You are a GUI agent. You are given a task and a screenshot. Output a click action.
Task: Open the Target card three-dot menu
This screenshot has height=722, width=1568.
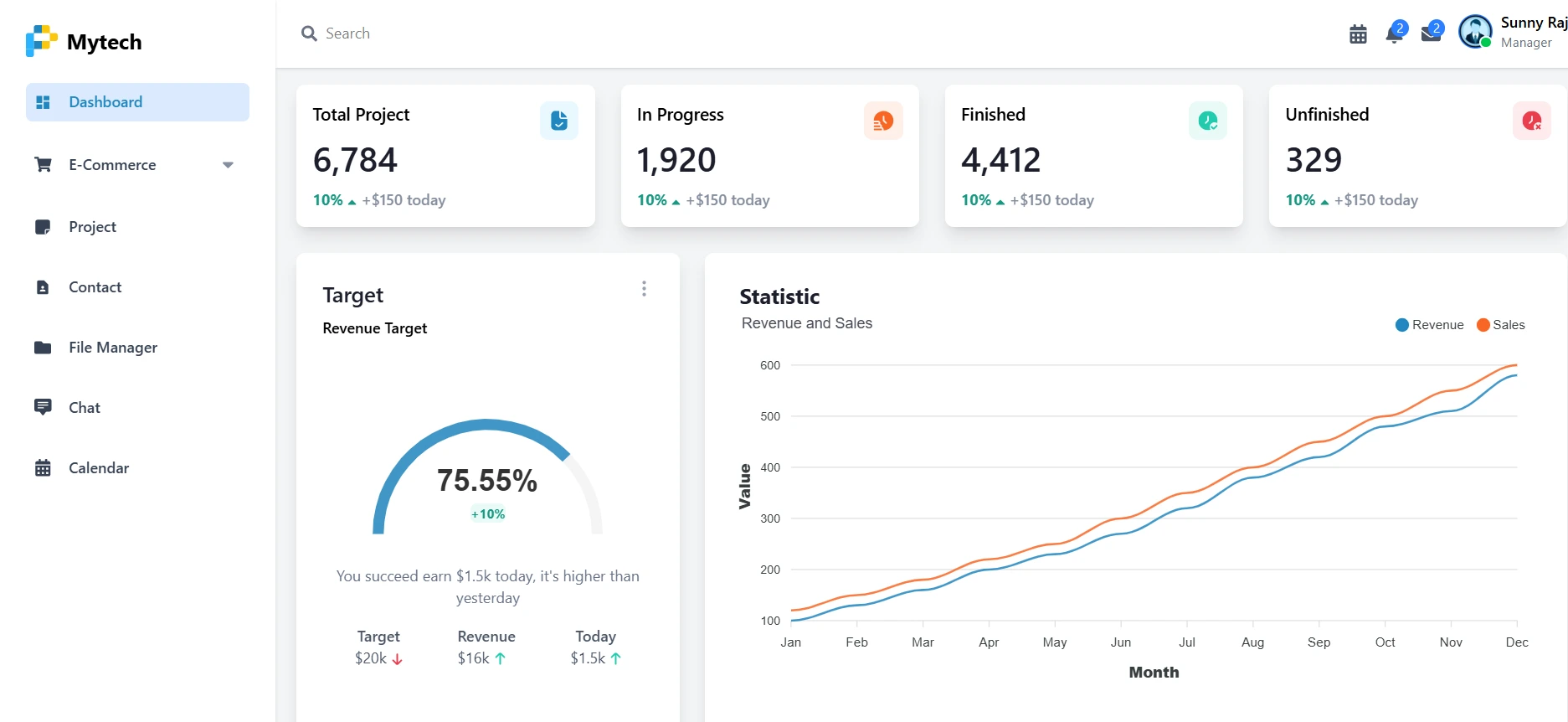[644, 289]
